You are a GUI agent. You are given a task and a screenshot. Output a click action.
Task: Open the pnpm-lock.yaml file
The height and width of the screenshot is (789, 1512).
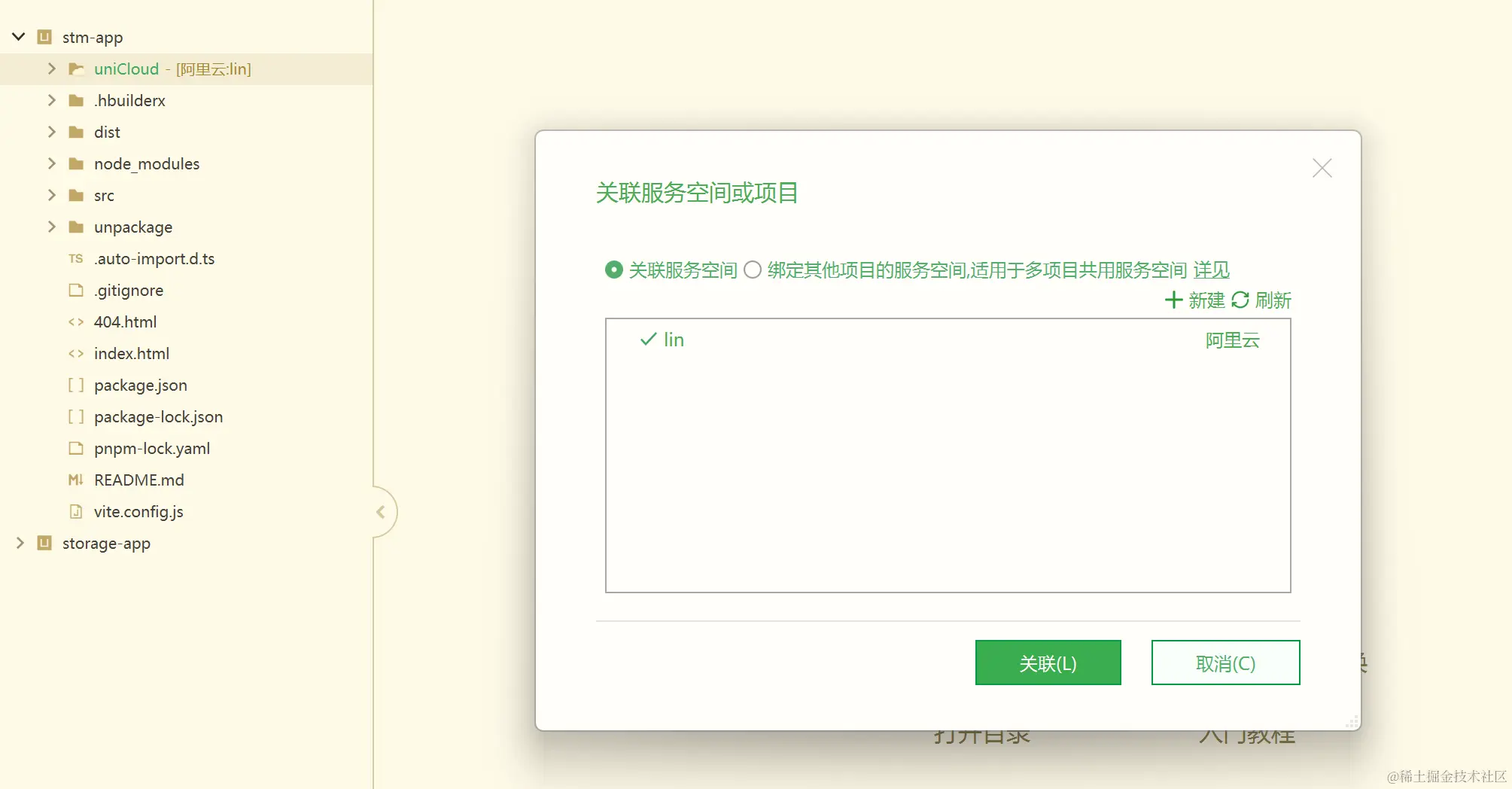coord(152,448)
